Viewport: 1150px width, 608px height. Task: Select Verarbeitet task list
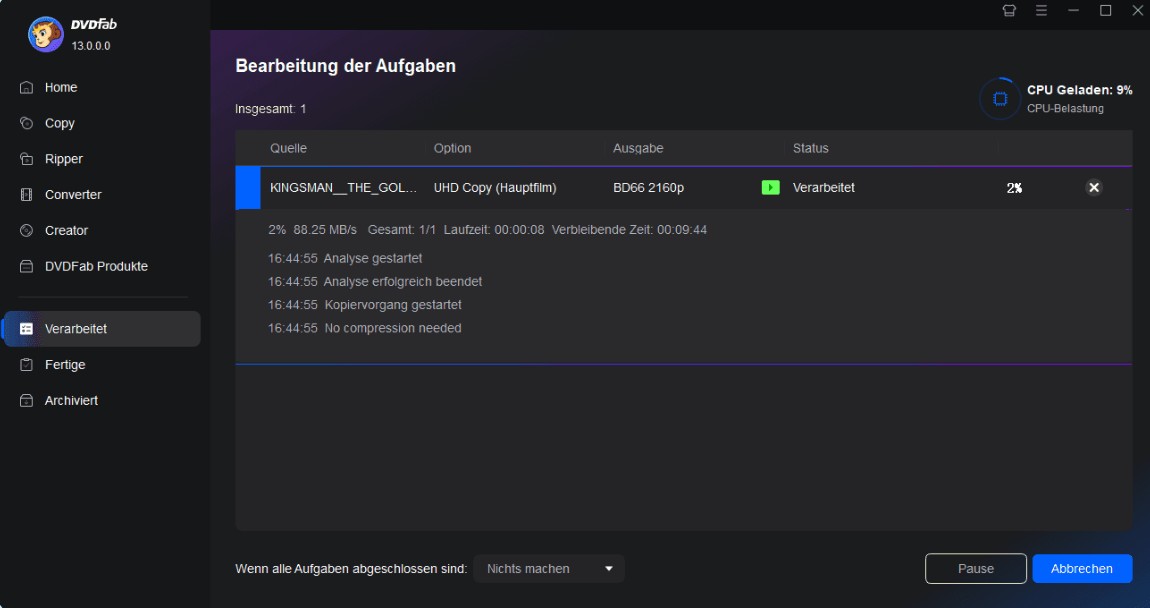[x=102, y=329]
